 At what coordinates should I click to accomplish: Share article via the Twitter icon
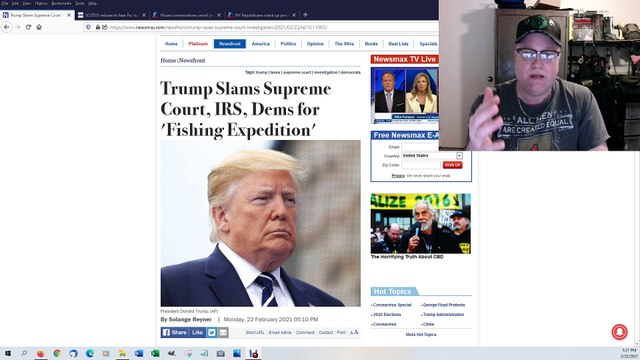(211, 332)
